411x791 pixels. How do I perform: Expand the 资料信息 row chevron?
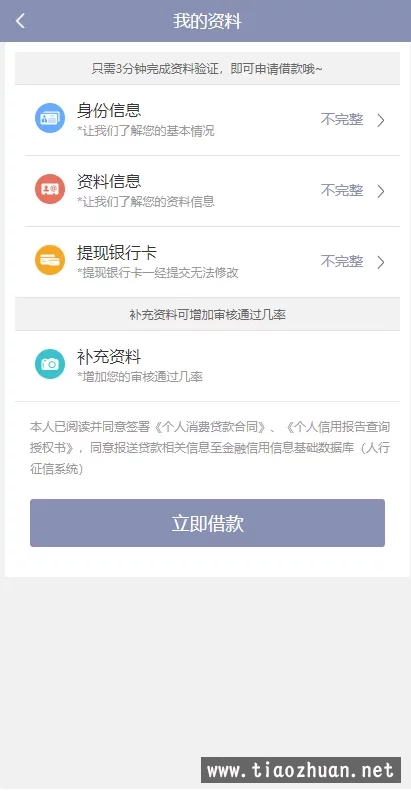[381, 191]
